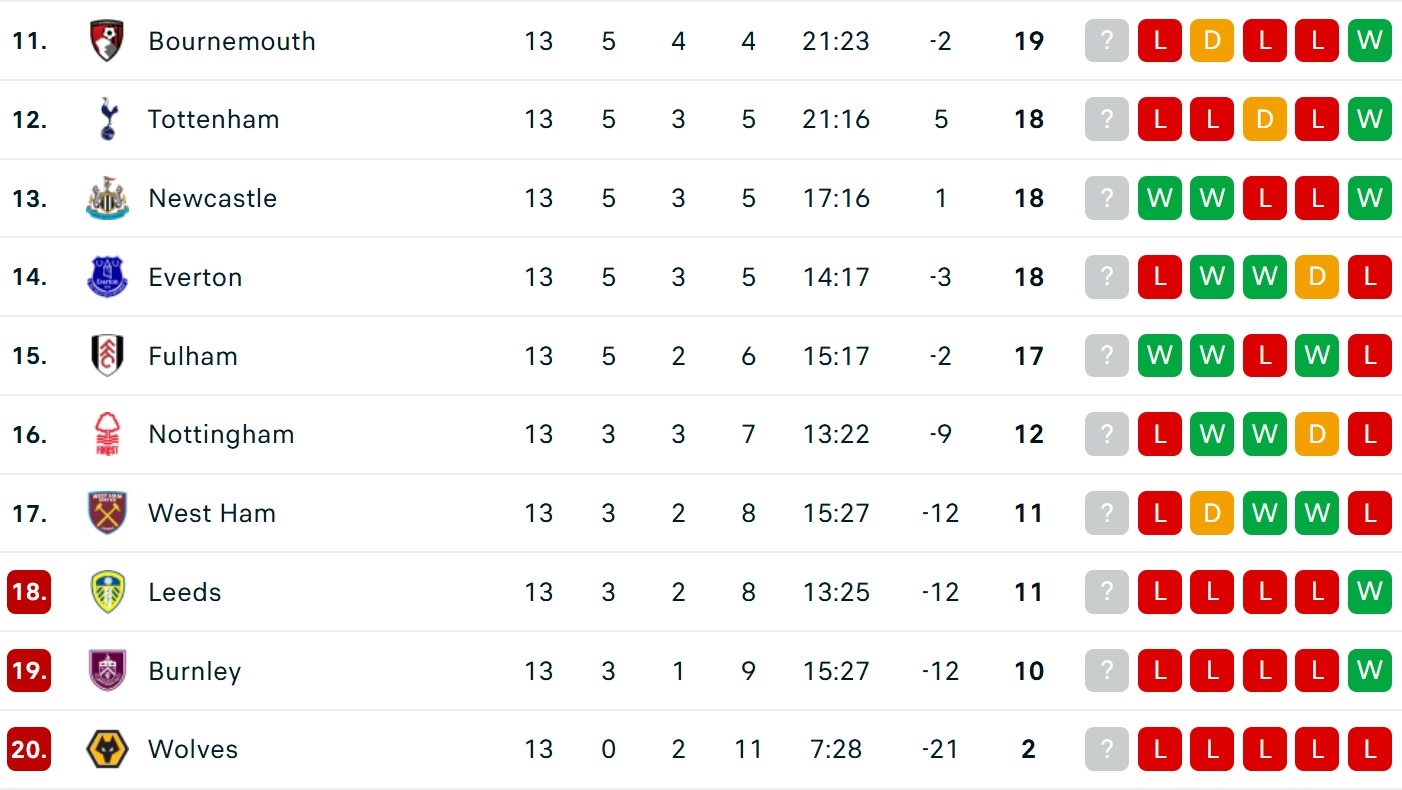Click the Newcastle club crest icon
The width and height of the screenshot is (1402, 790).
coord(107,198)
